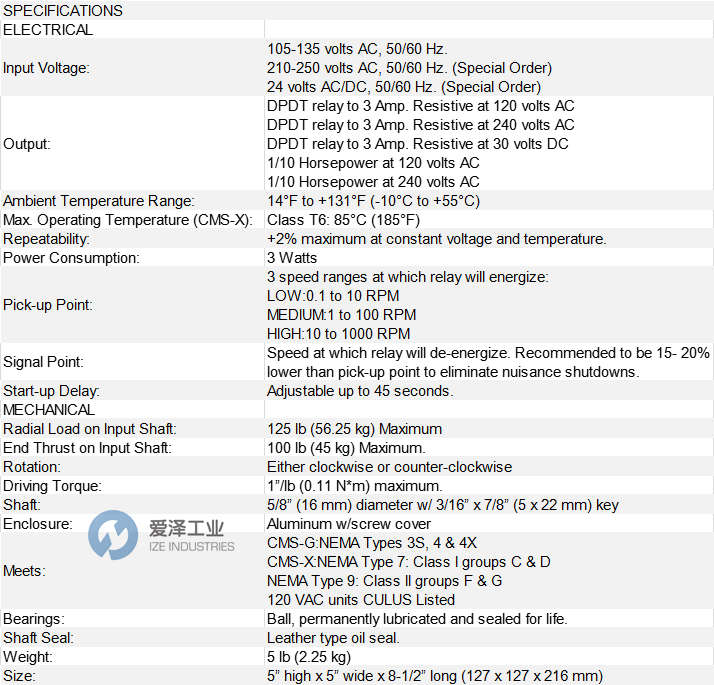Click the 3 Watts power consumption value
This screenshot has width=714, height=685.
click(x=292, y=258)
